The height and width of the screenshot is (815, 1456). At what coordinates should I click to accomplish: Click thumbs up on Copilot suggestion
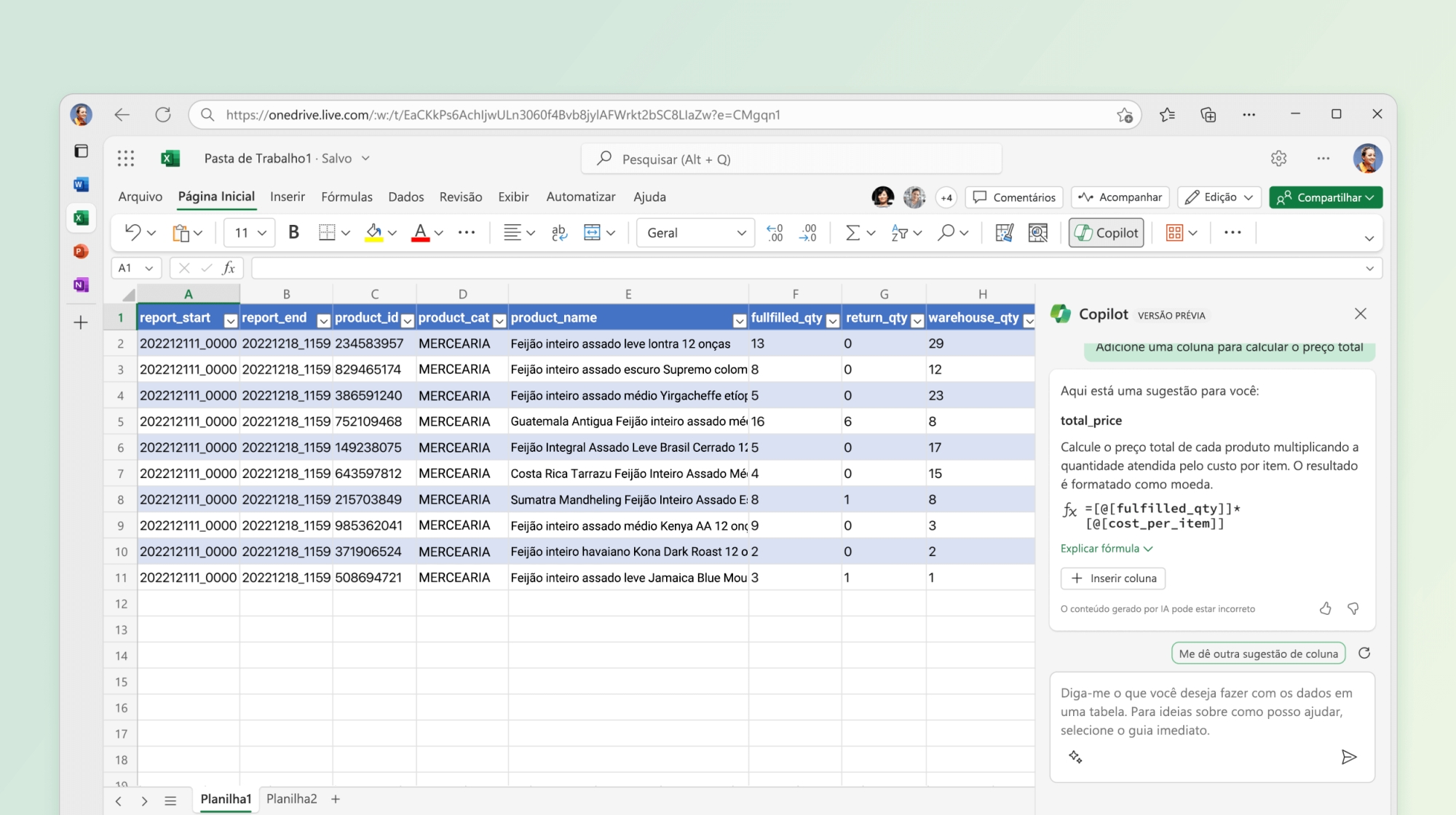pos(1325,608)
